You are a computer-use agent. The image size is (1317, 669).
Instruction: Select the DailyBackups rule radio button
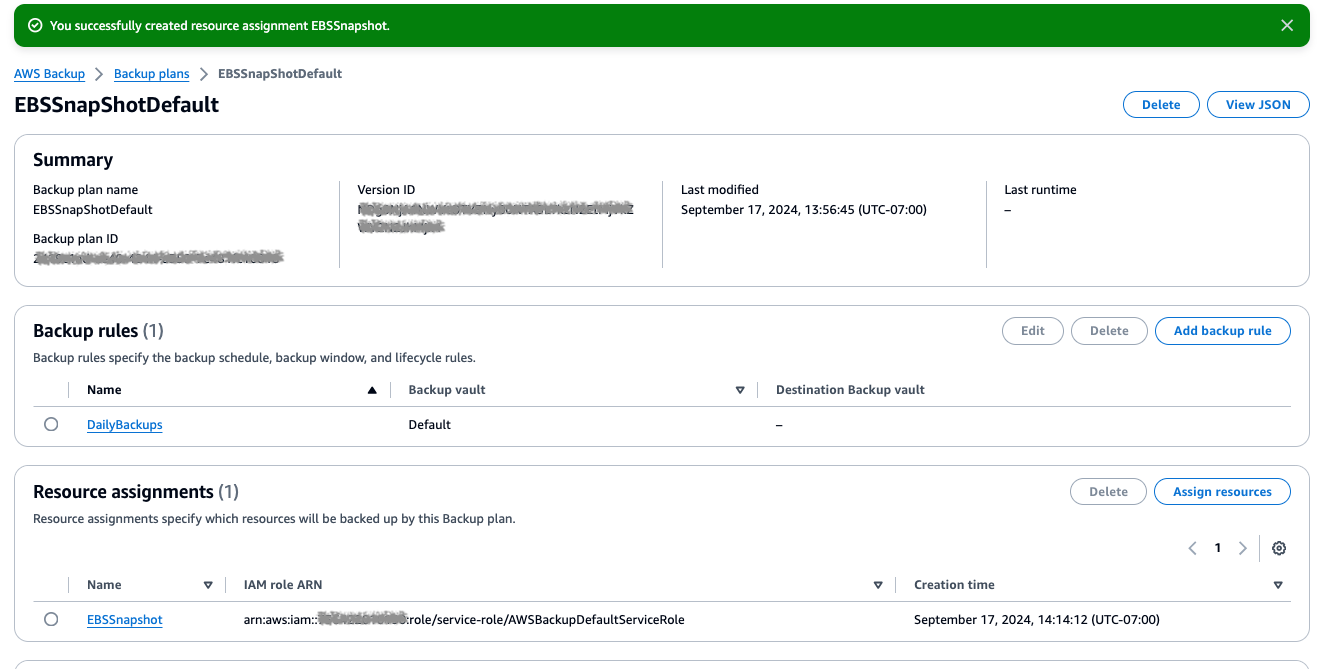click(x=51, y=424)
